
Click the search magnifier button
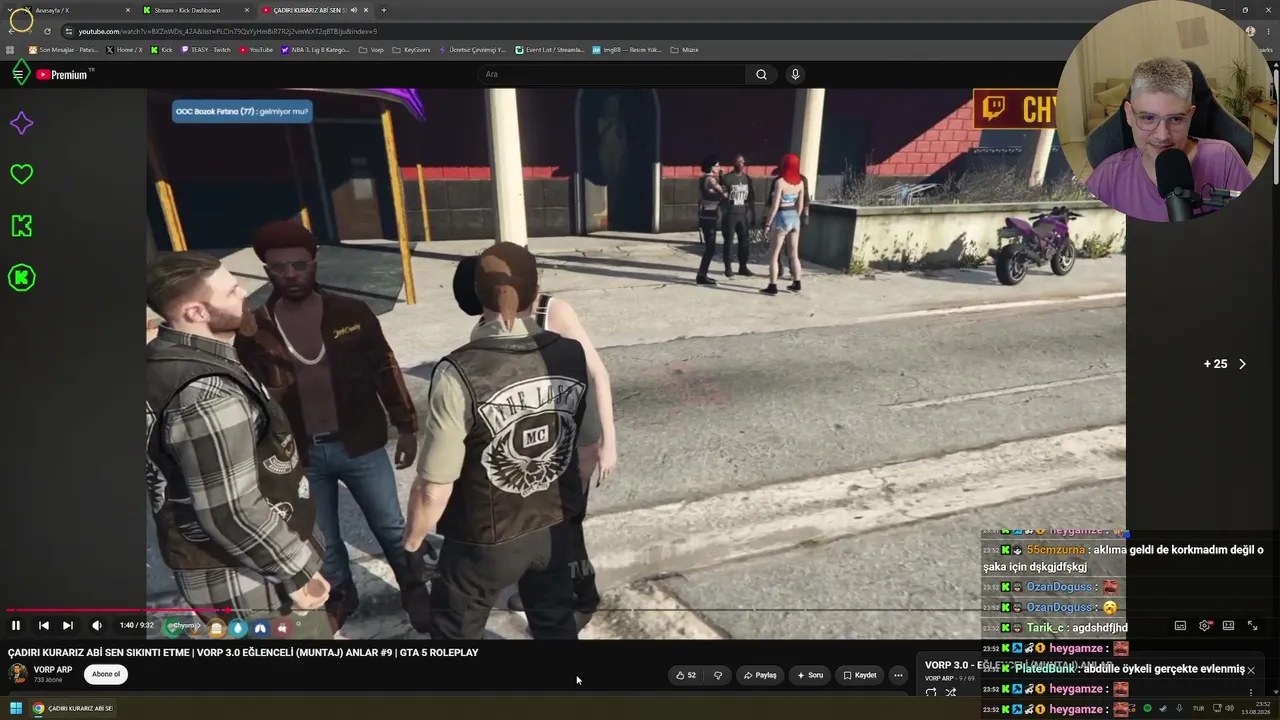tap(761, 74)
